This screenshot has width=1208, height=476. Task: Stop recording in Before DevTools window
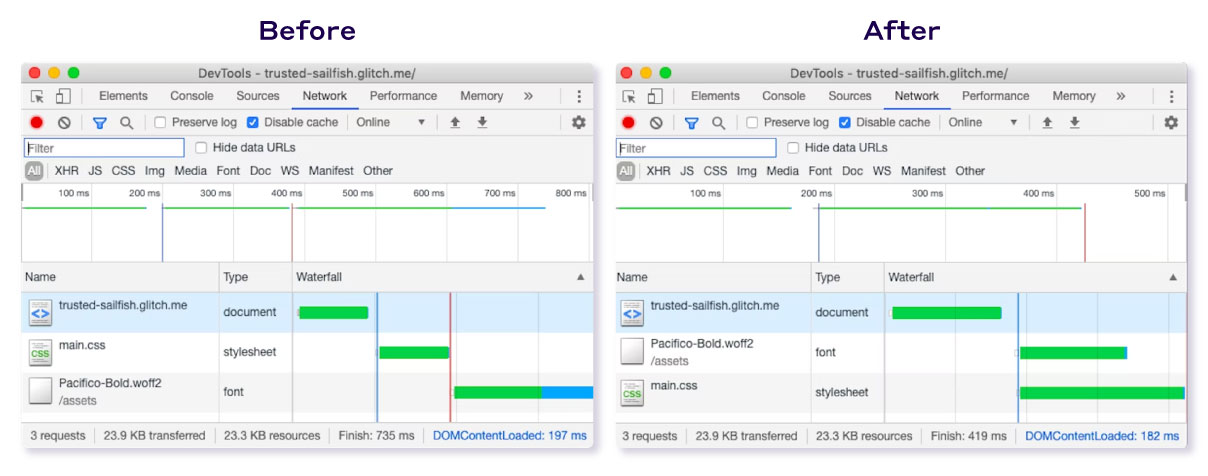(x=37, y=123)
